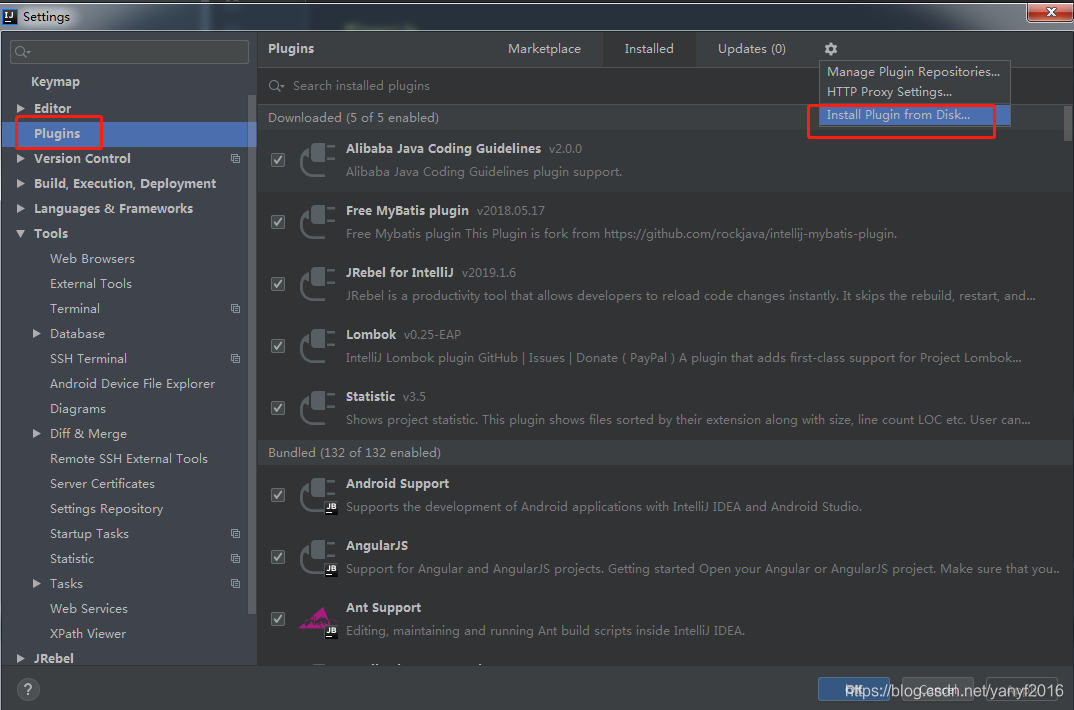Click the Alibaba Java Coding Guidelines plugin icon

(x=318, y=160)
